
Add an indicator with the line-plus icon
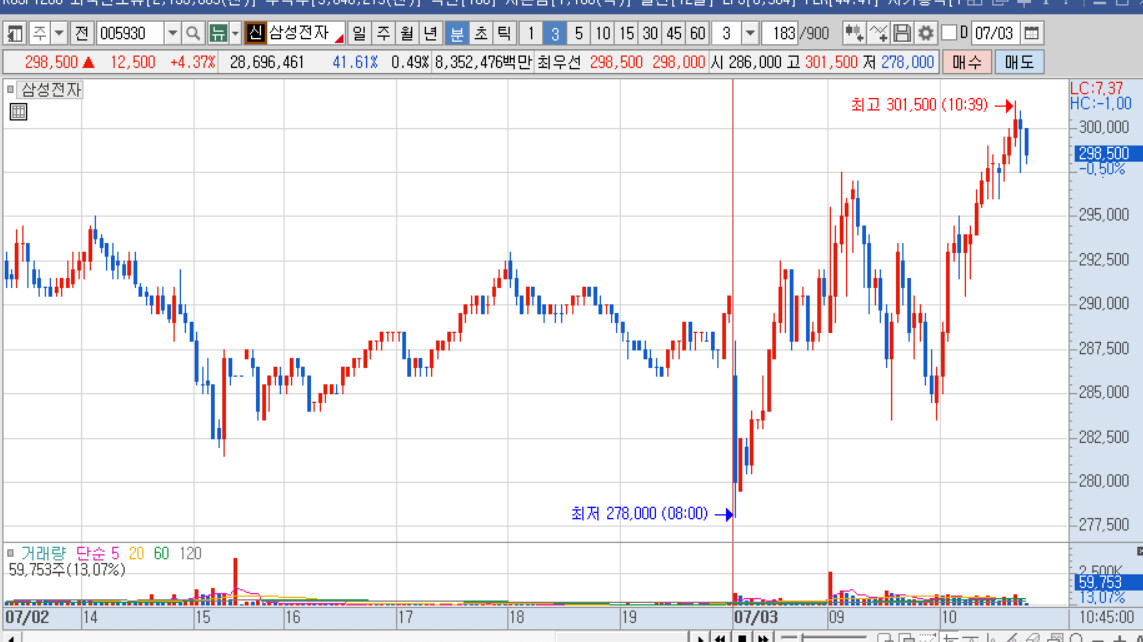click(878, 34)
